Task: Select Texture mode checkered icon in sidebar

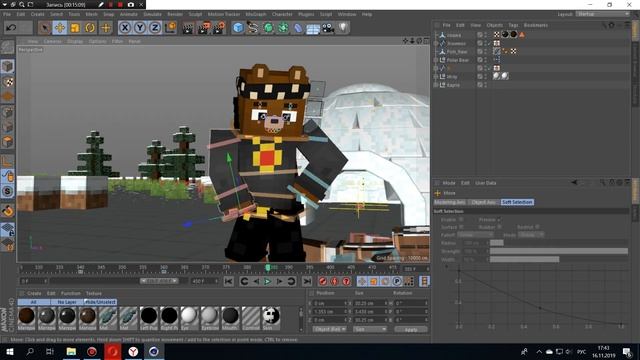Action: coord(8,82)
